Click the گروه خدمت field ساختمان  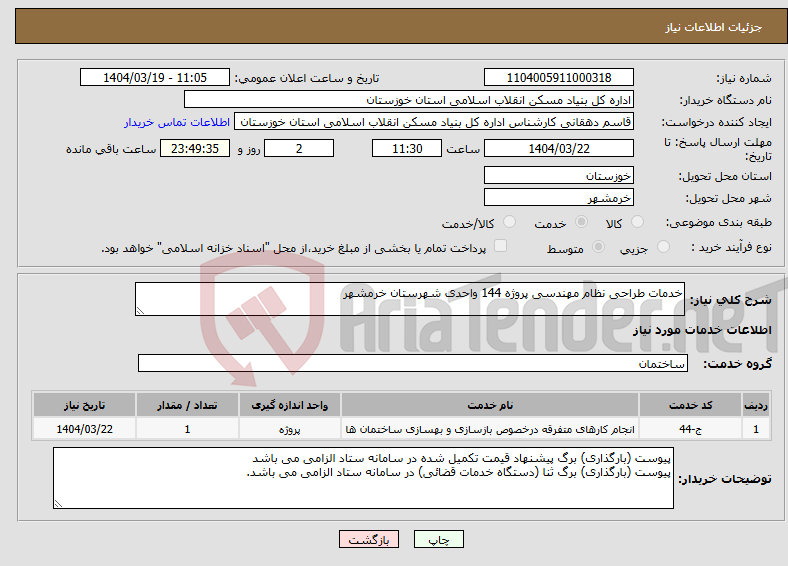point(413,363)
